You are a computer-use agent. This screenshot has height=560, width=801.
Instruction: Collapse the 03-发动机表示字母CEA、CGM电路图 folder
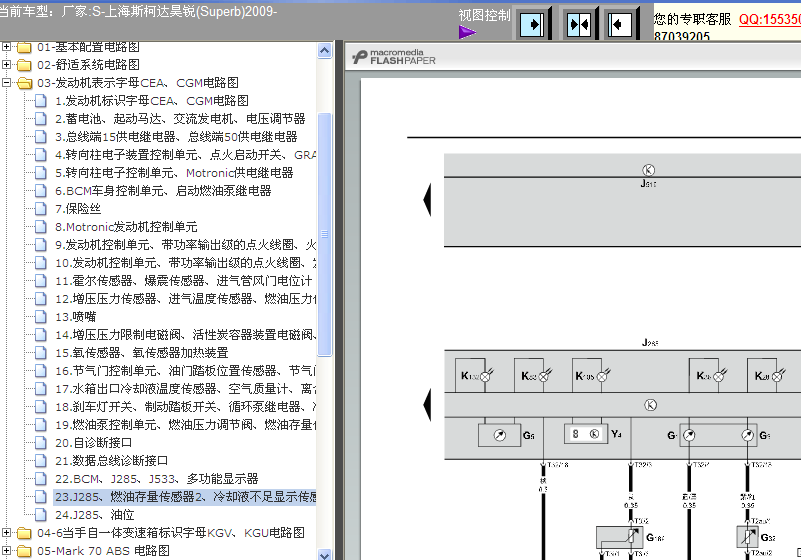pos(6,82)
